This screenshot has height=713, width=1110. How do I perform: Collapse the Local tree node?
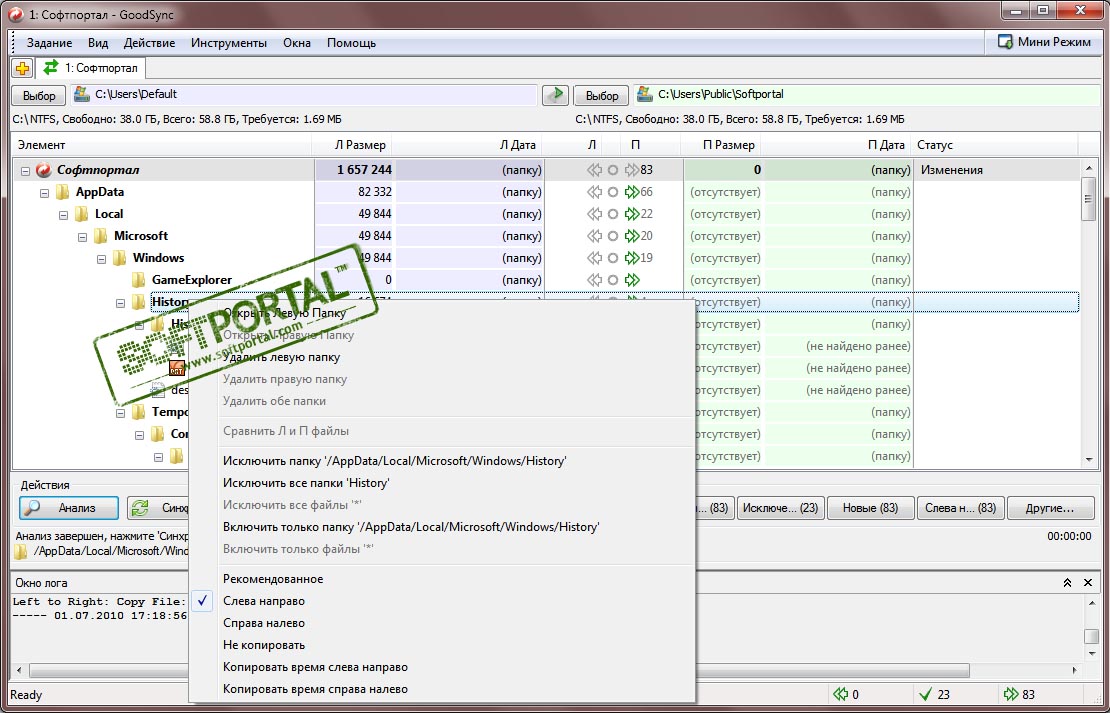pyautogui.click(x=64, y=215)
